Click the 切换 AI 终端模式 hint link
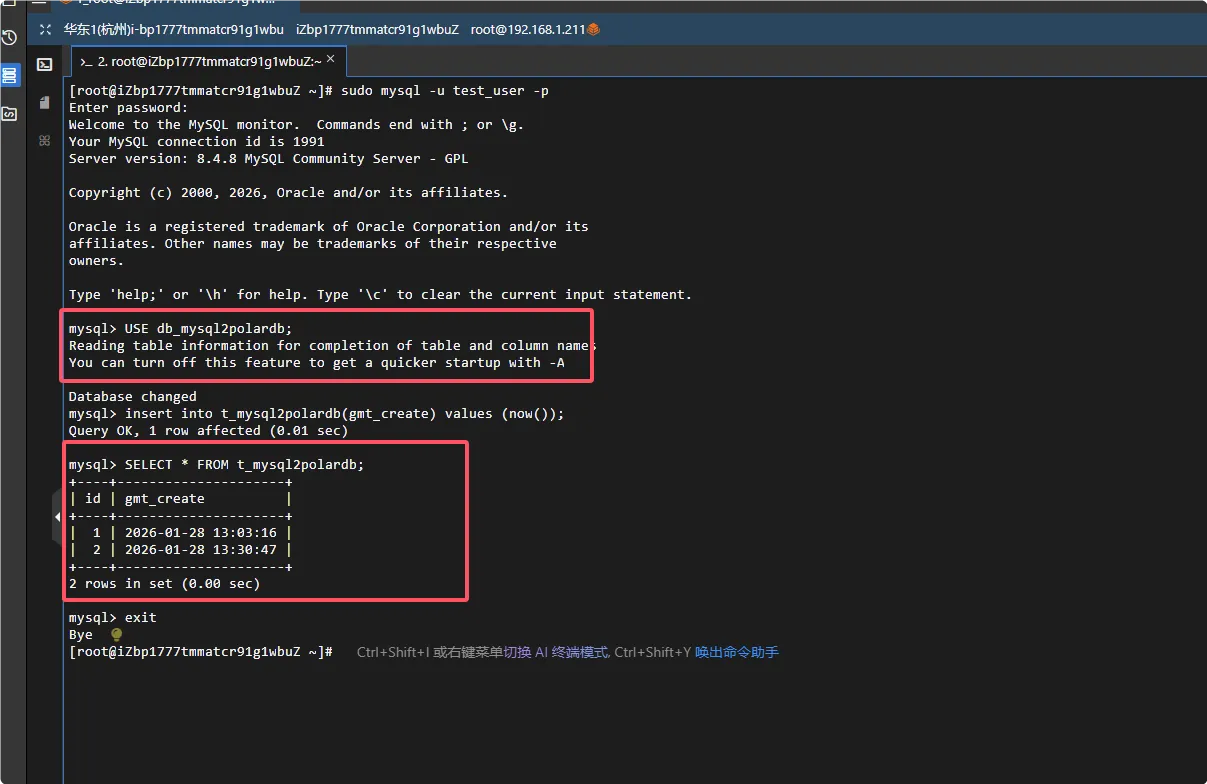Viewport: 1207px width, 784px height. (x=556, y=652)
